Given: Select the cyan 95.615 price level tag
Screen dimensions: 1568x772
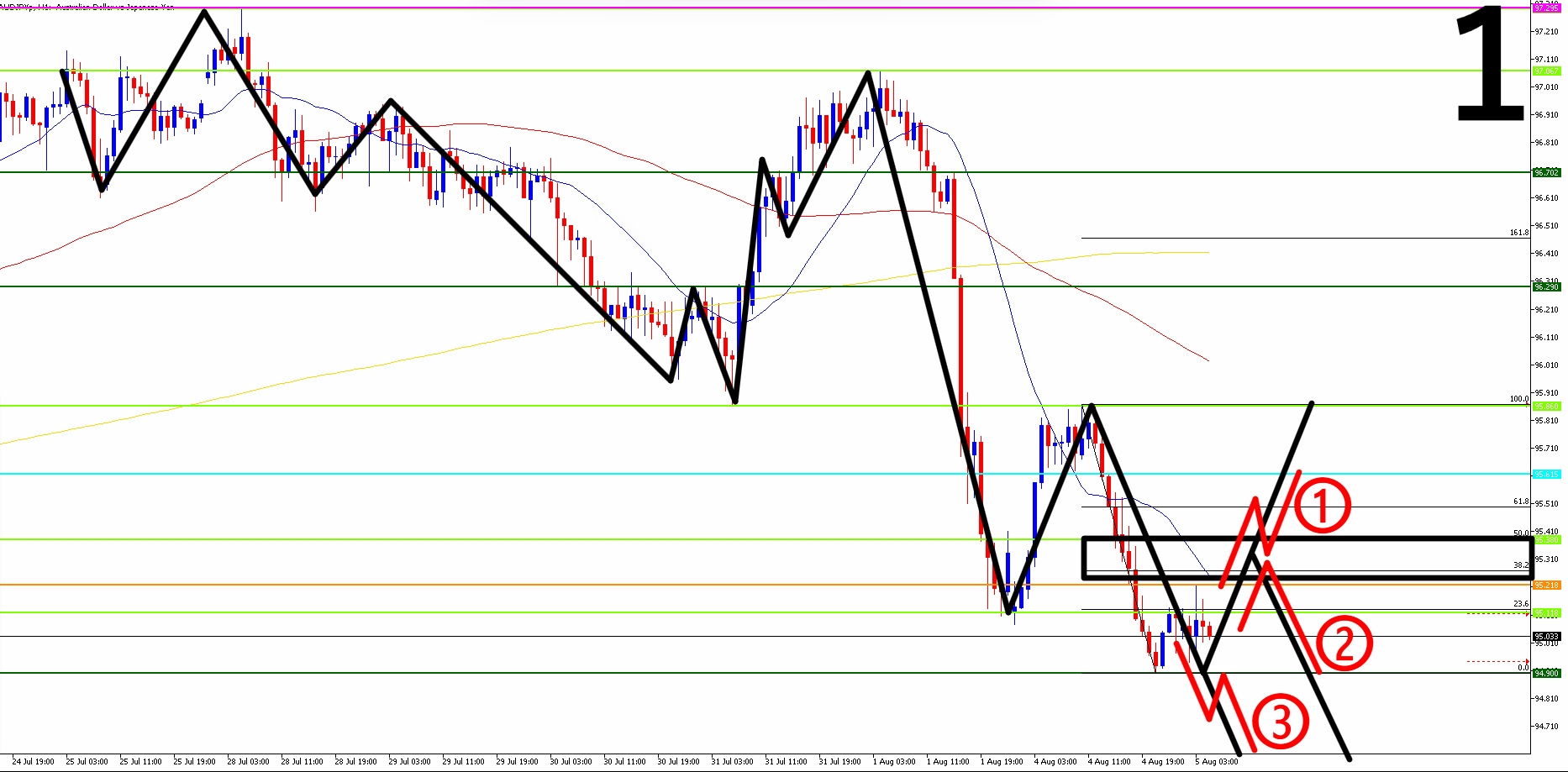Looking at the screenshot, I should tap(1546, 474).
